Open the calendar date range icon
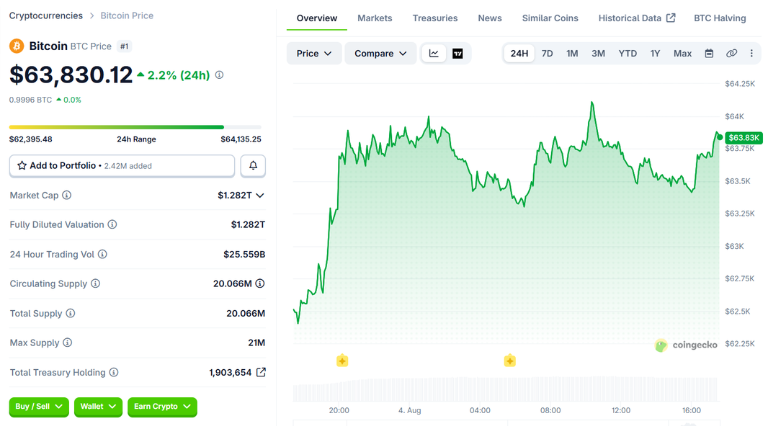The height and width of the screenshot is (432, 768). click(x=709, y=53)
